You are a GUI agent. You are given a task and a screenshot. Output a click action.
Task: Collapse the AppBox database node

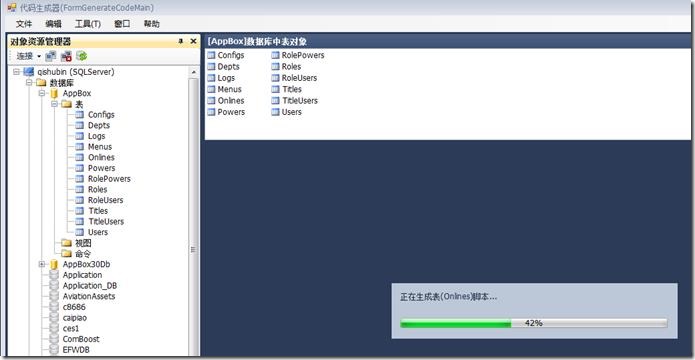tap(42, 94)
